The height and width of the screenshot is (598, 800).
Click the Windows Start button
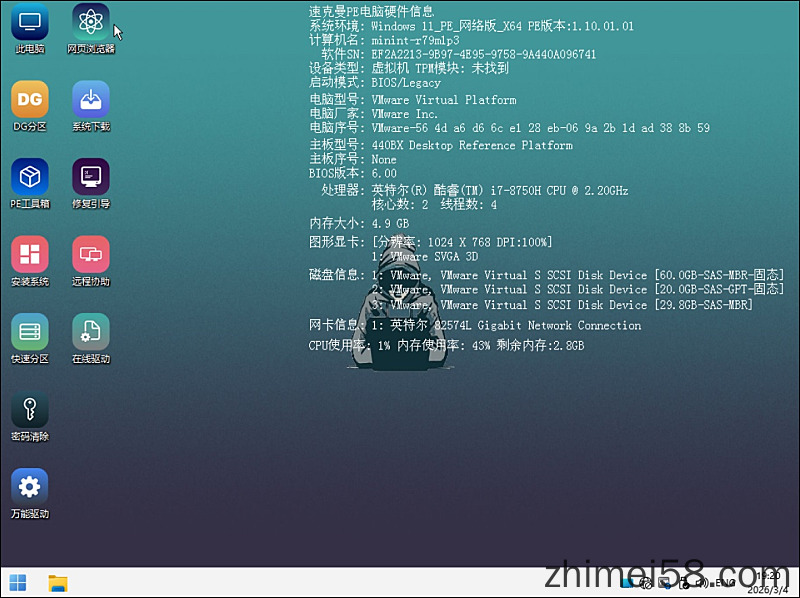click(18, 583)
